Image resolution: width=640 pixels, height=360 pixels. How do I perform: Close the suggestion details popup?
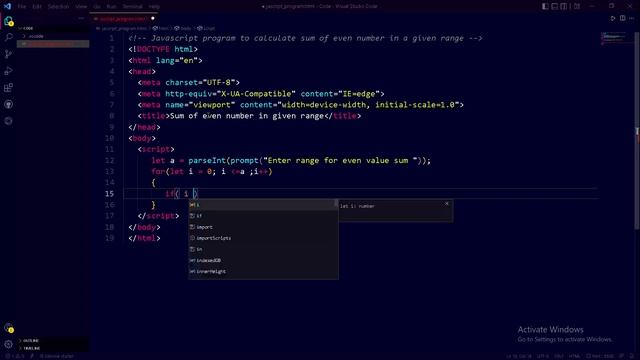point(447,203)
